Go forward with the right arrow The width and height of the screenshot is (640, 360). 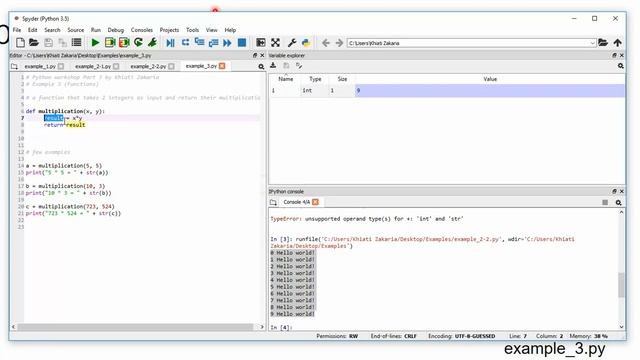pyautogui.click(x=339, y=42)
